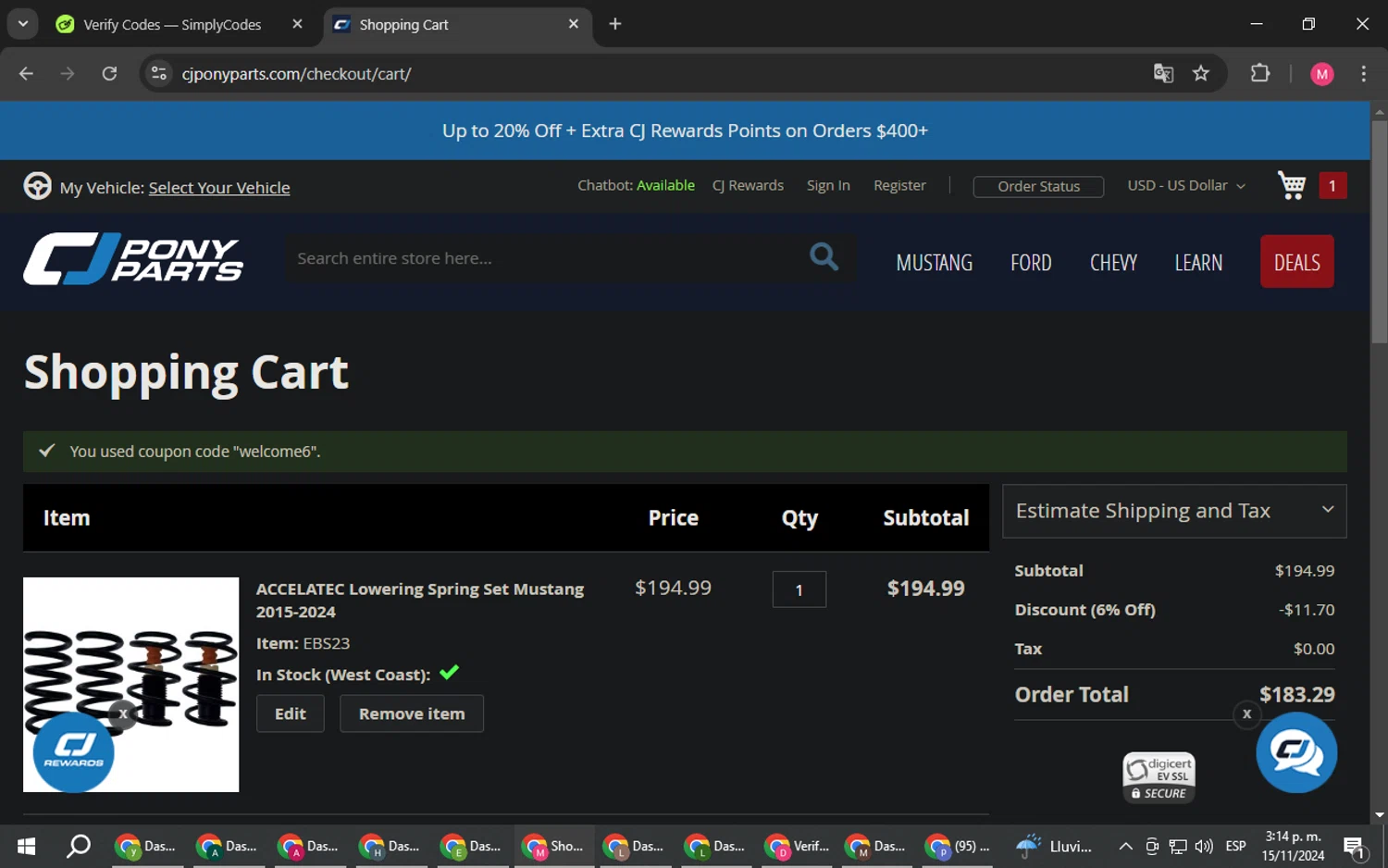Viewport: 1388px width, 868px height.
Task: Close the Verify Codes tab
Action: point(297,24)
